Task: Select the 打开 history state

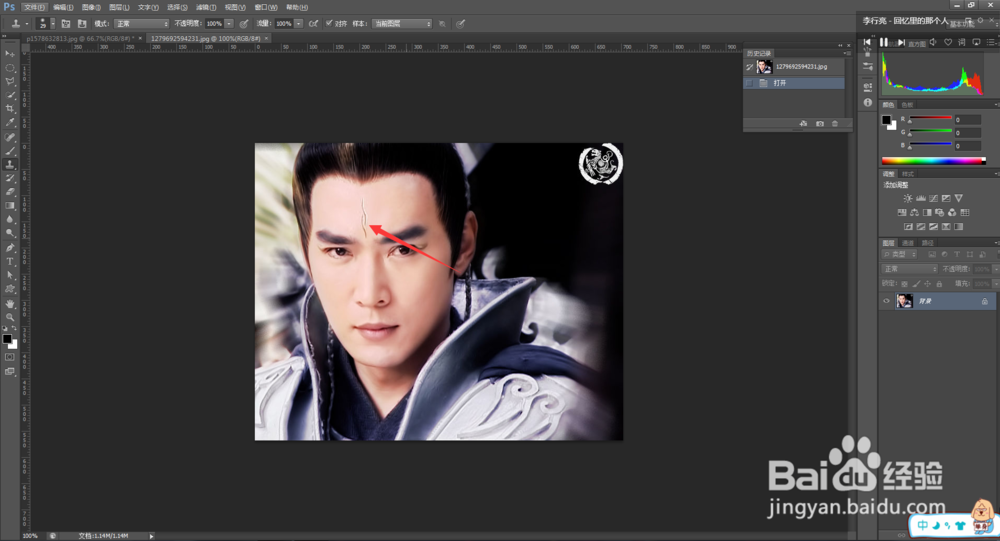Action: (794, 83)
